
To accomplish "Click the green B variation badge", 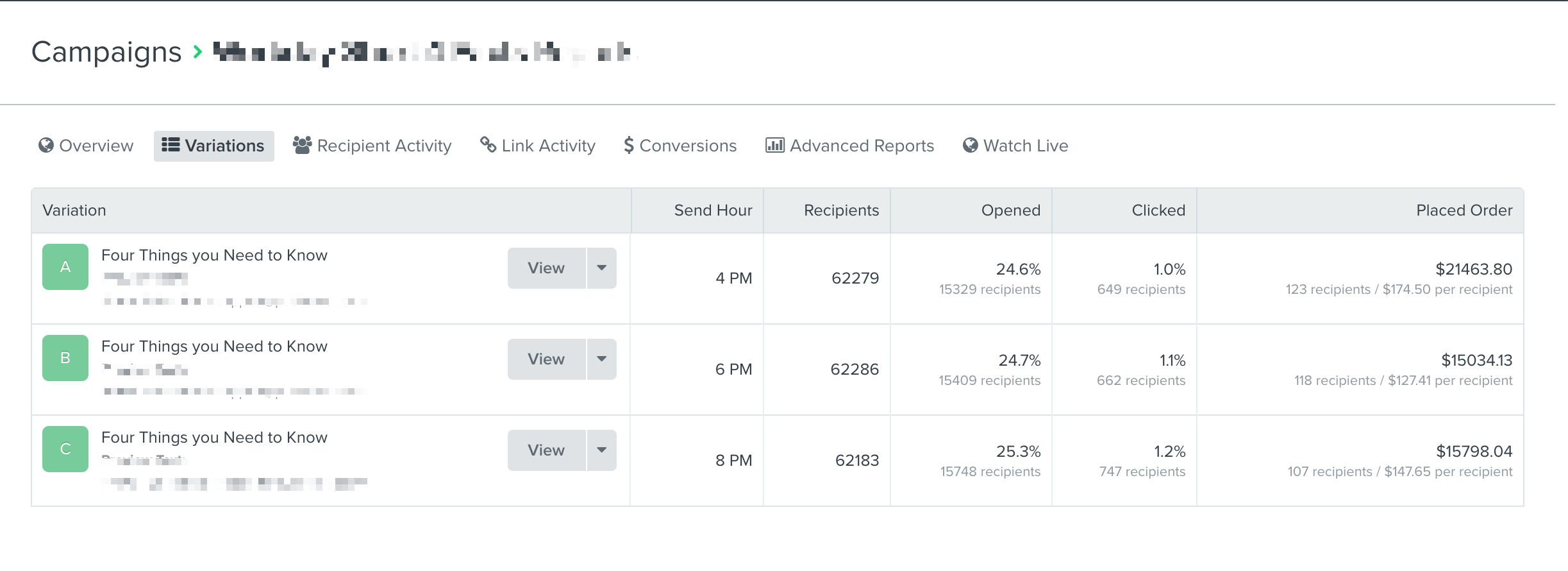I will [x=65, y=358].
